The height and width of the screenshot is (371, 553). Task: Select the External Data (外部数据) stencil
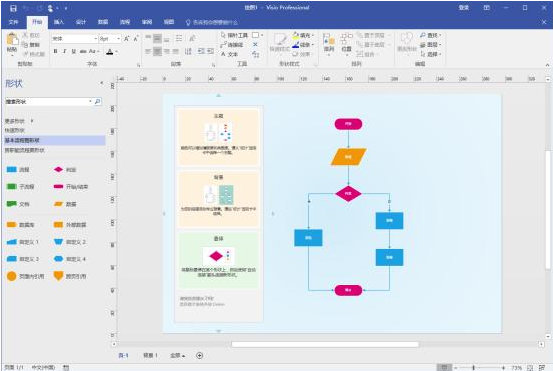click(70, 225)
